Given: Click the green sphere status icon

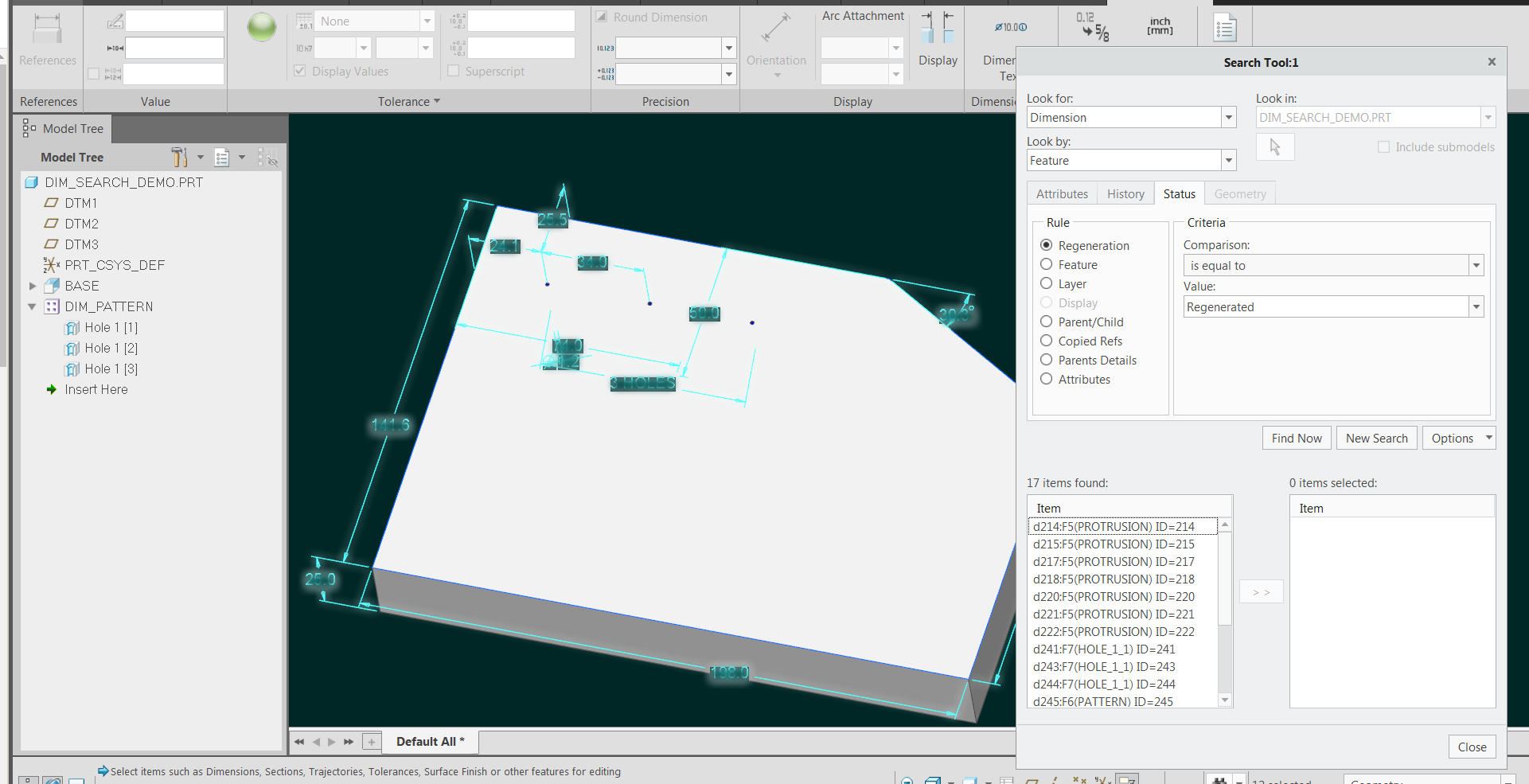Looking at the screenshot, I should click(x=262, y=28).
